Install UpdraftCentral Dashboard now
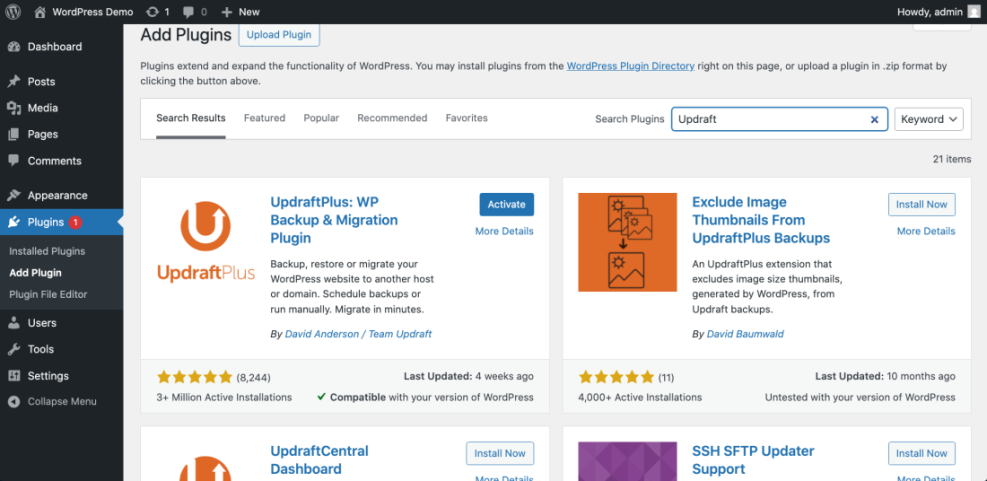 pos(500,453)
